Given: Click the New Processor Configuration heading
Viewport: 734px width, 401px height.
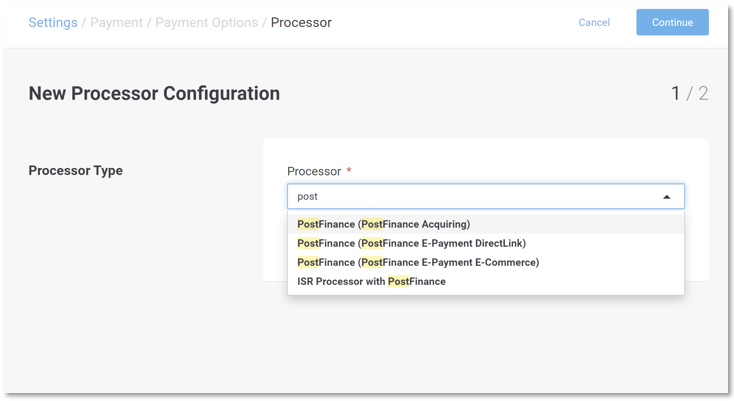Looking at the screenshot, I should coord(154,94).
